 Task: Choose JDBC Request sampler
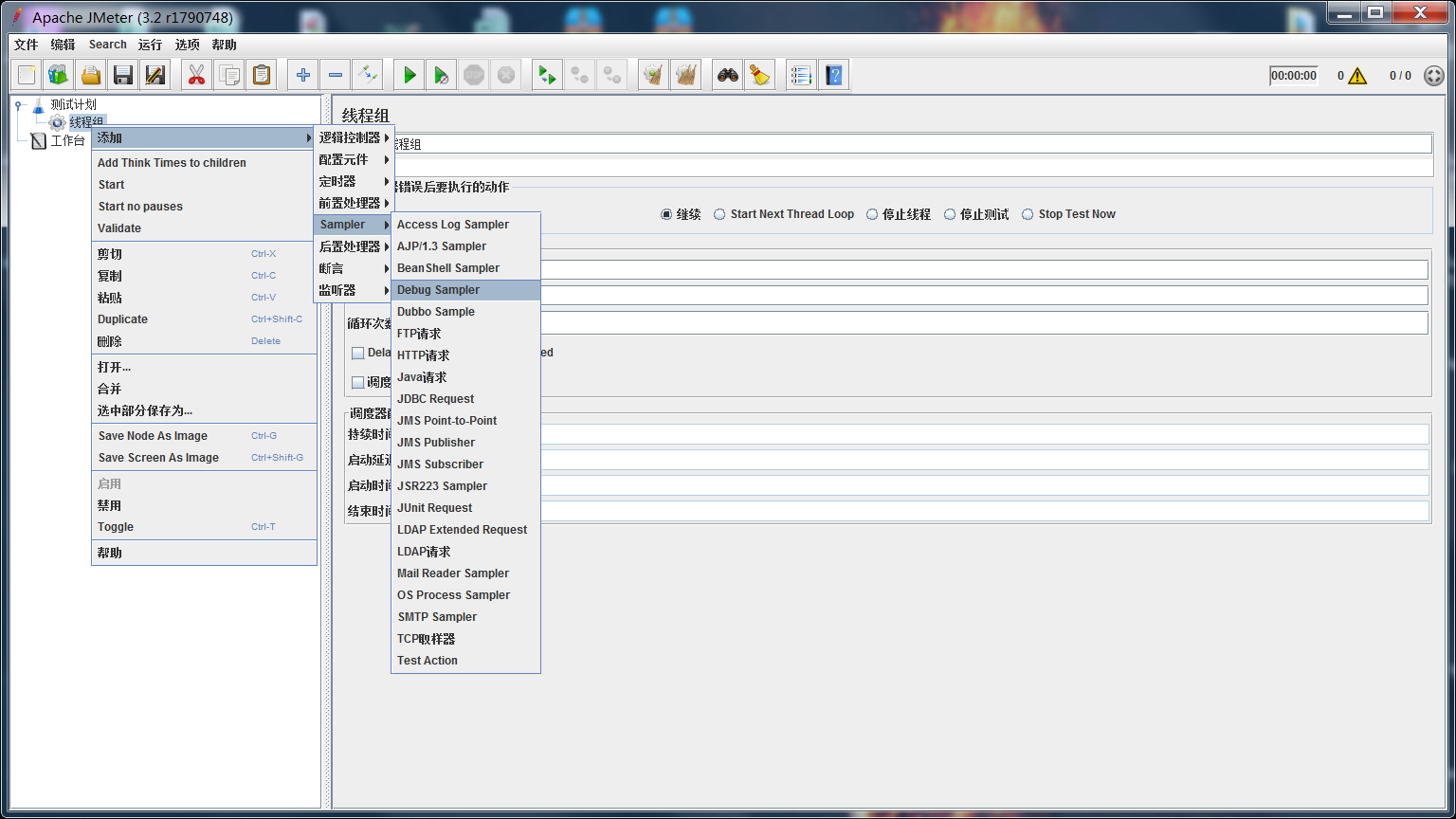465,399
